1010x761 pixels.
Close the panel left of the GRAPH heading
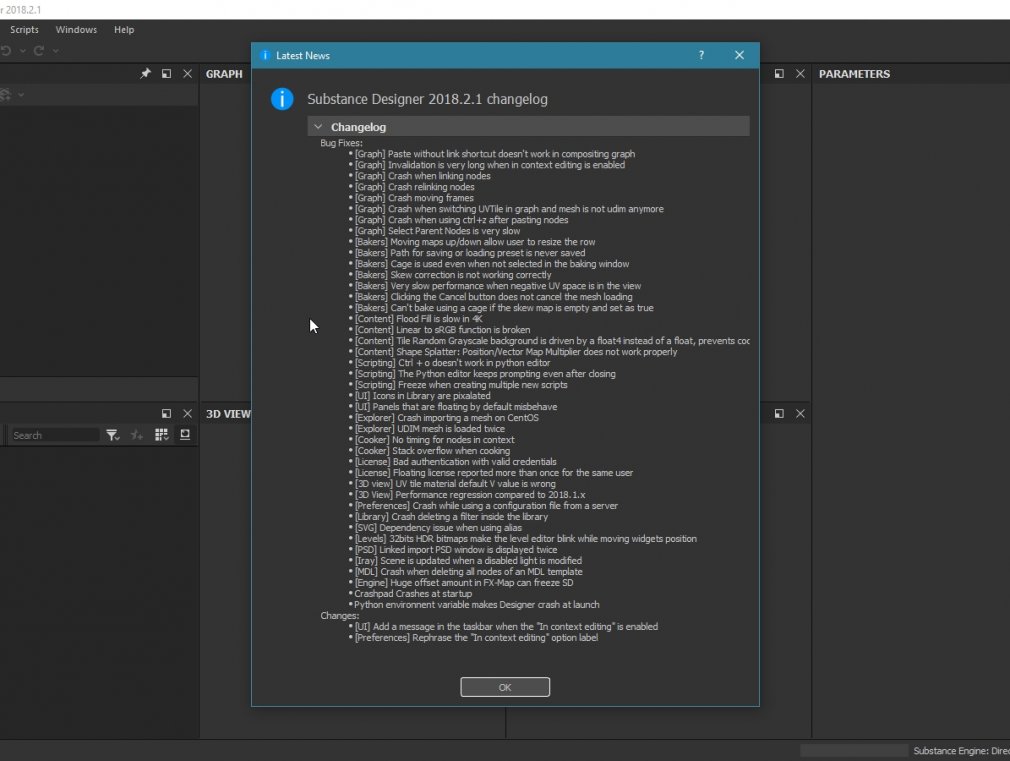click(x=187, y=73)
